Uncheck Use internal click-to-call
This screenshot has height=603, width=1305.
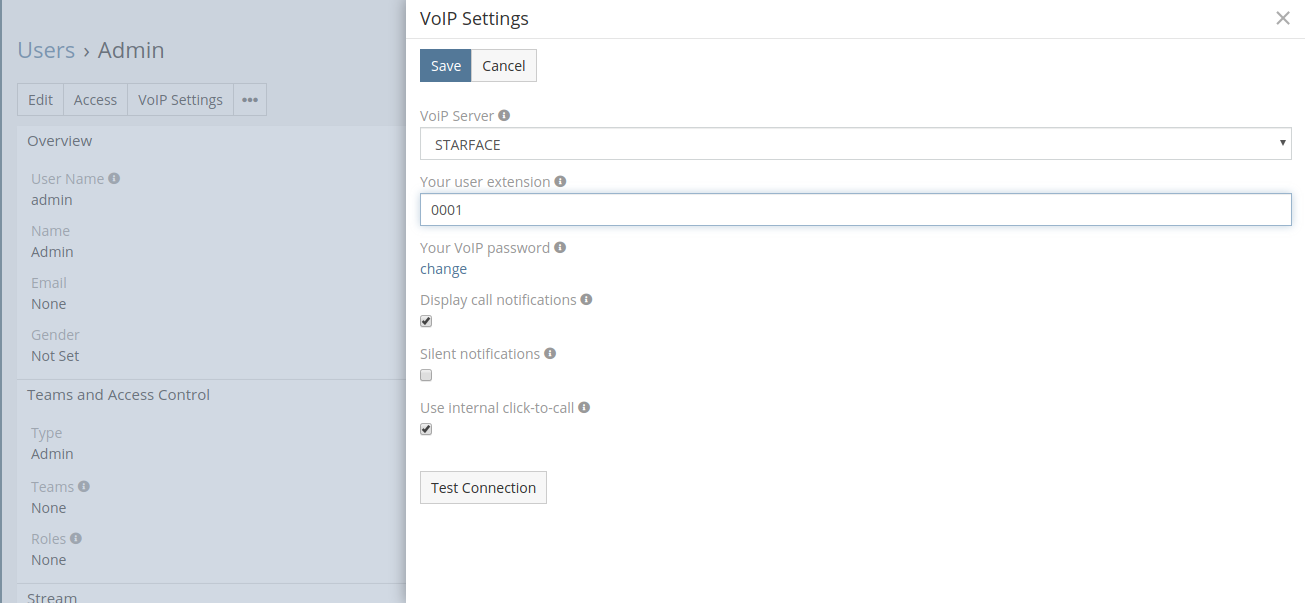point(426,429)
